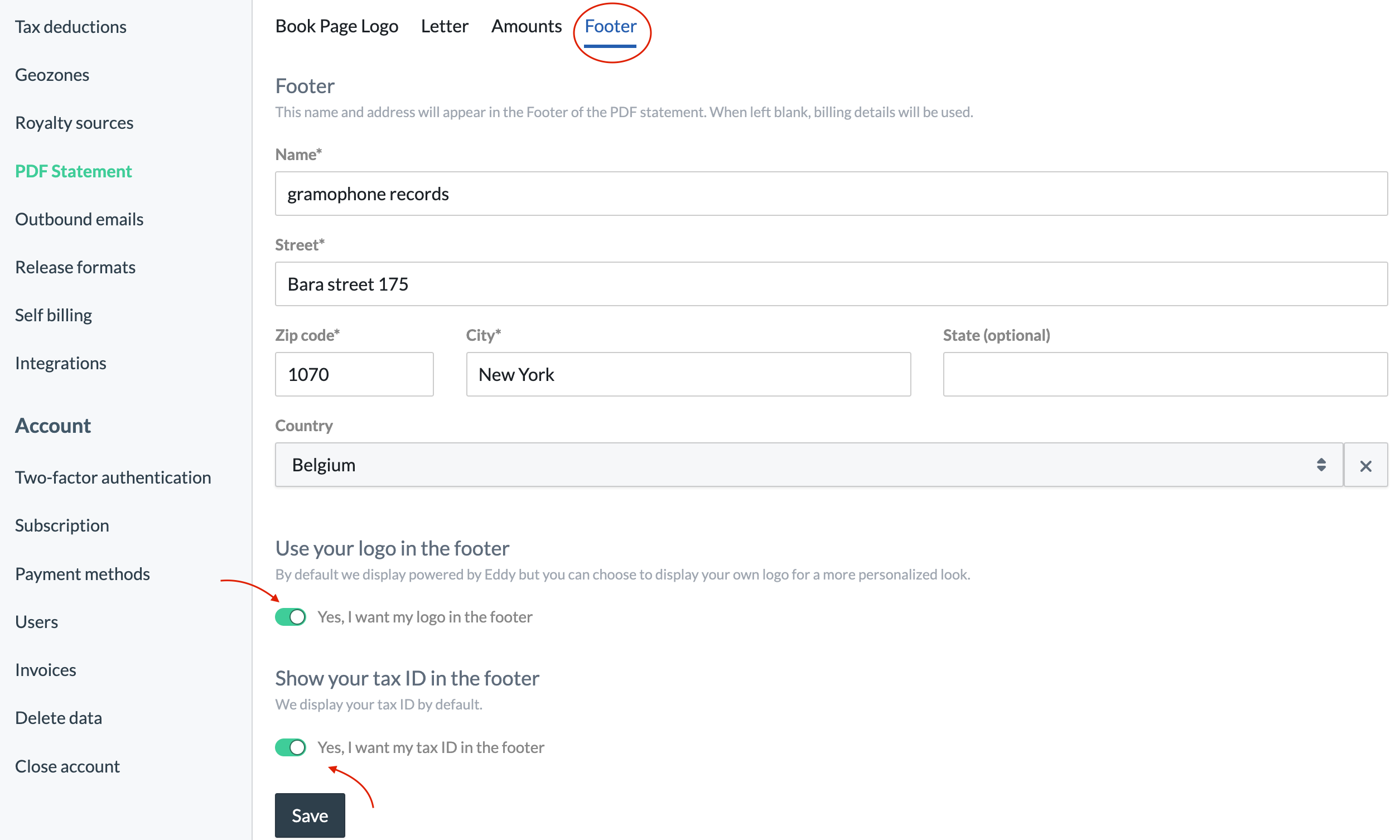Click the Zip code input field
Screen dimensions: 1400x840
point(355,374)
